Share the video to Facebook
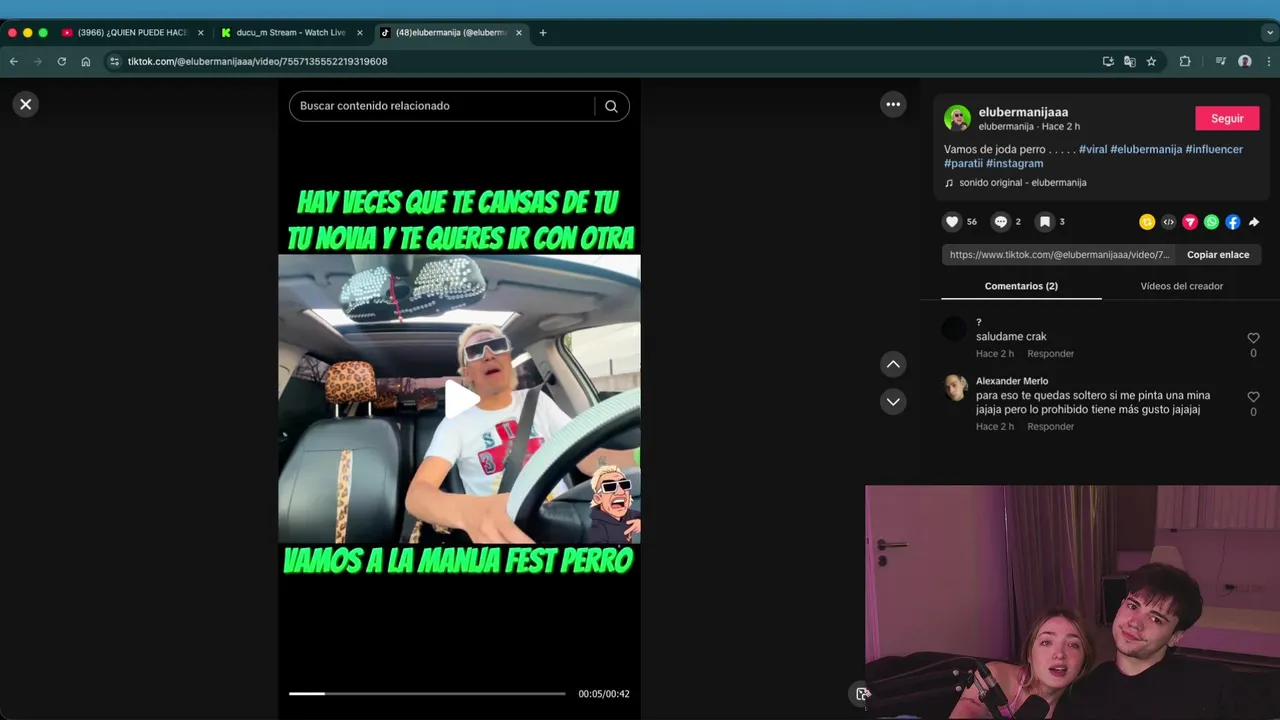 coord(1232,222)
